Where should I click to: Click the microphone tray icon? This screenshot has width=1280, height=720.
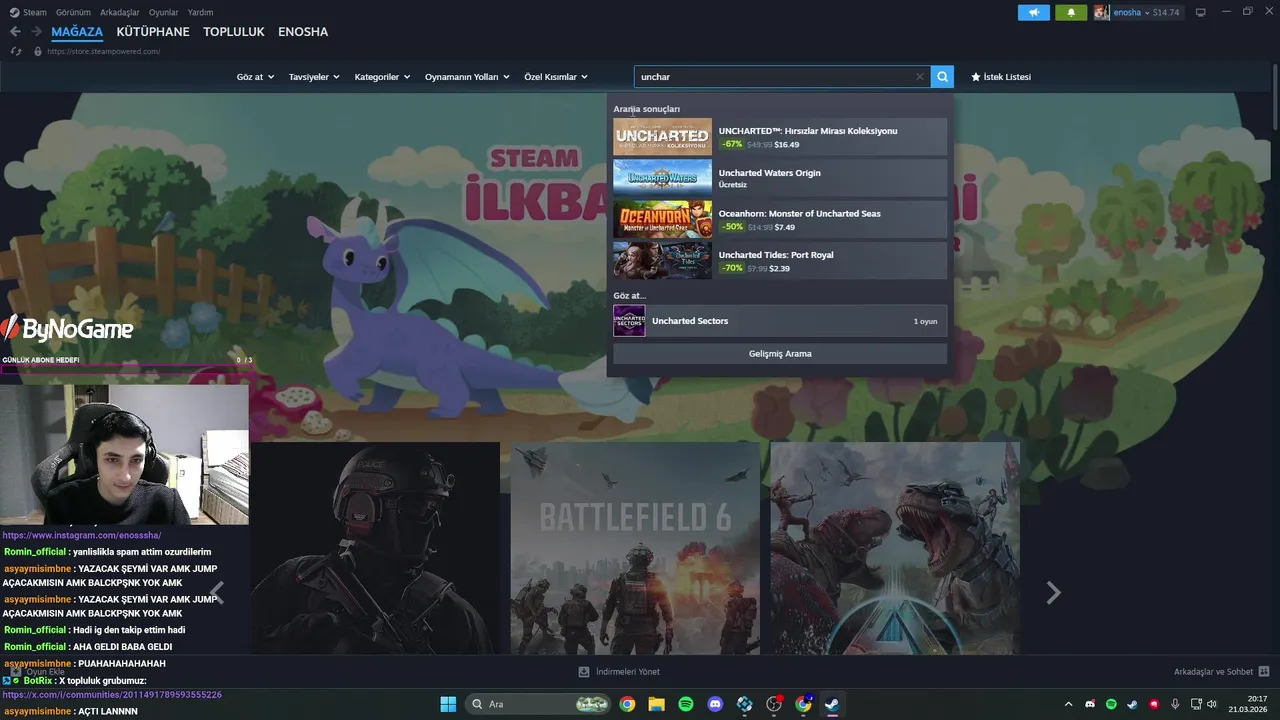tap(1175, 704)
